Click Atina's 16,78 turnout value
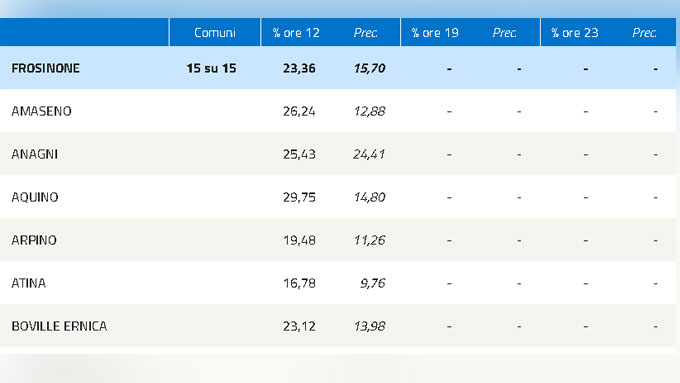Viewport: 680px width, 383px height. click(299, 283)
